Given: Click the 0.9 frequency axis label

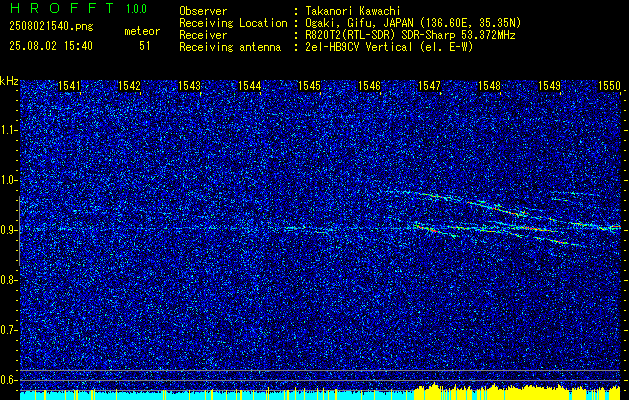Looking at the screenshot, I should [8, 230].
